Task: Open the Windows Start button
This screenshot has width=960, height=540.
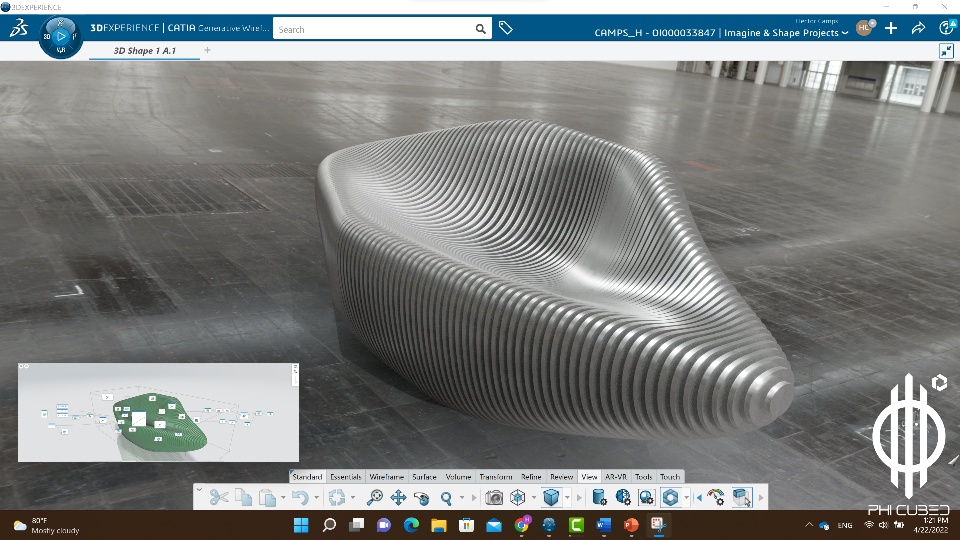Action: 301,525
